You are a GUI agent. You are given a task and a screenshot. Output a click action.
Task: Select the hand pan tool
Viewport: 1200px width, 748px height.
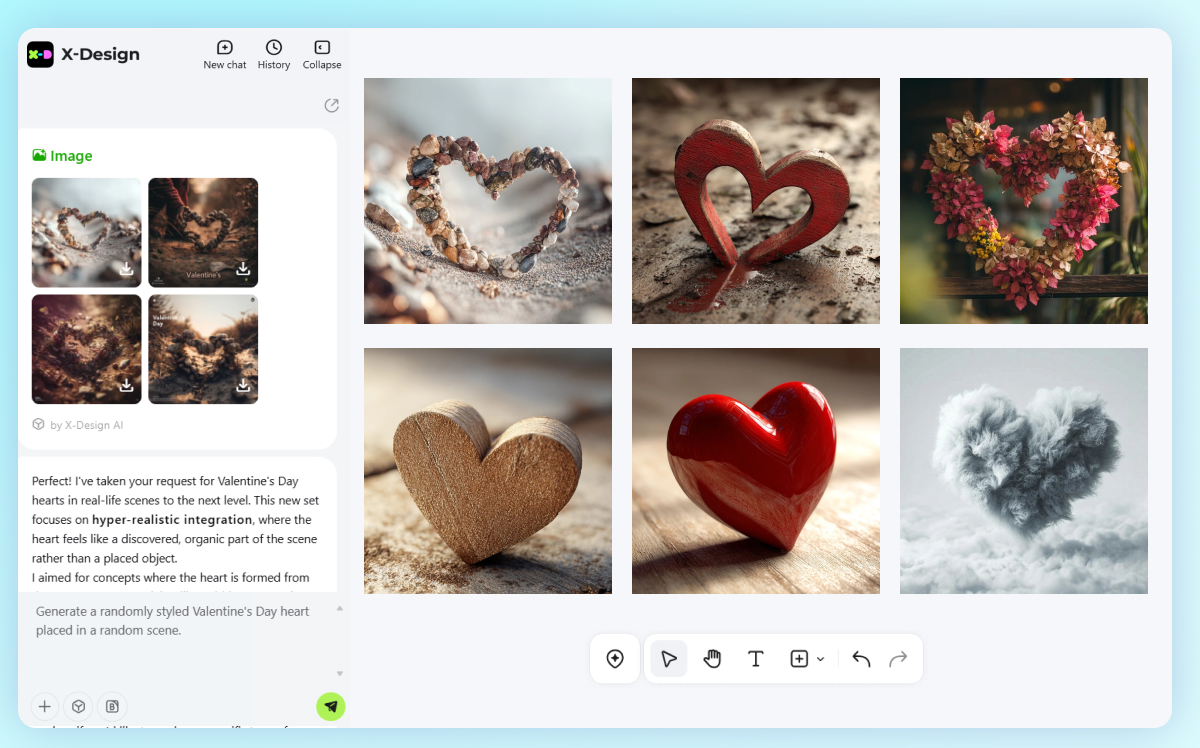pyautogui.click(x=712, y=658)
